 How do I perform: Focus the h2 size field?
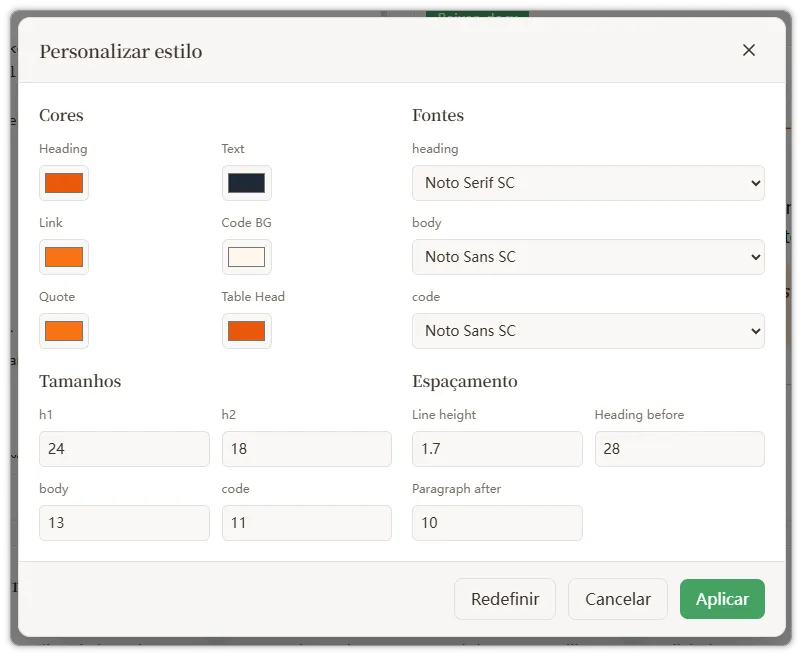click(307, 449)
